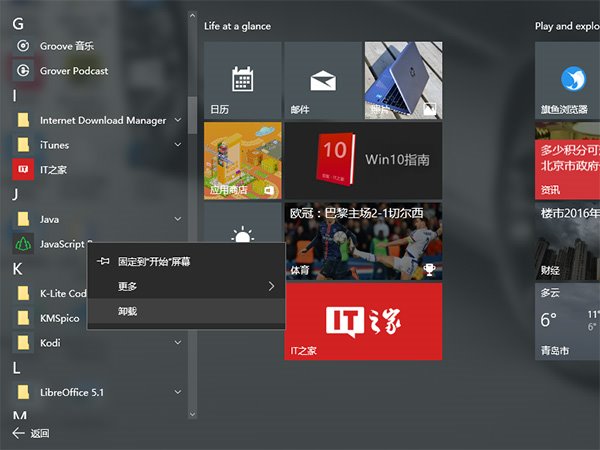Image resolution: width=600 pixels, height=450 pixels.
Task: Click the app list scrollbar down arrow
Action: coord(192,414)
